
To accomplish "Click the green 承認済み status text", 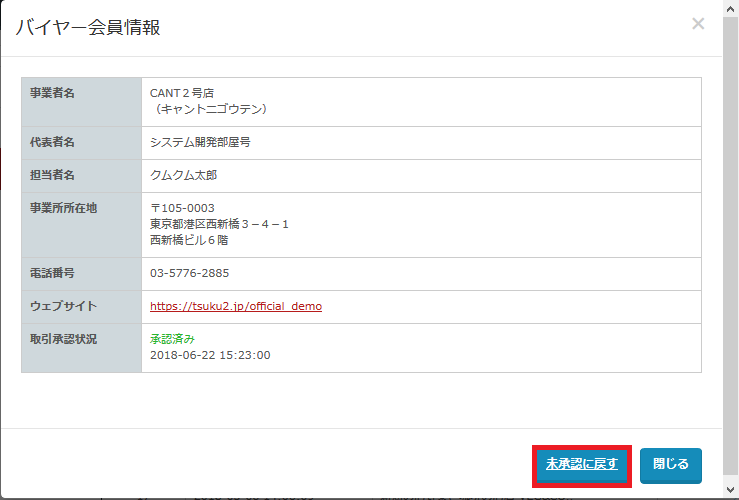I will point(172,339).
